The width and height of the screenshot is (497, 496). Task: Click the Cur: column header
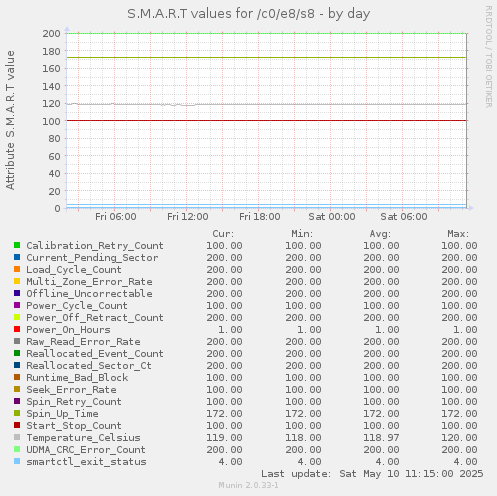tap(223, 234)
